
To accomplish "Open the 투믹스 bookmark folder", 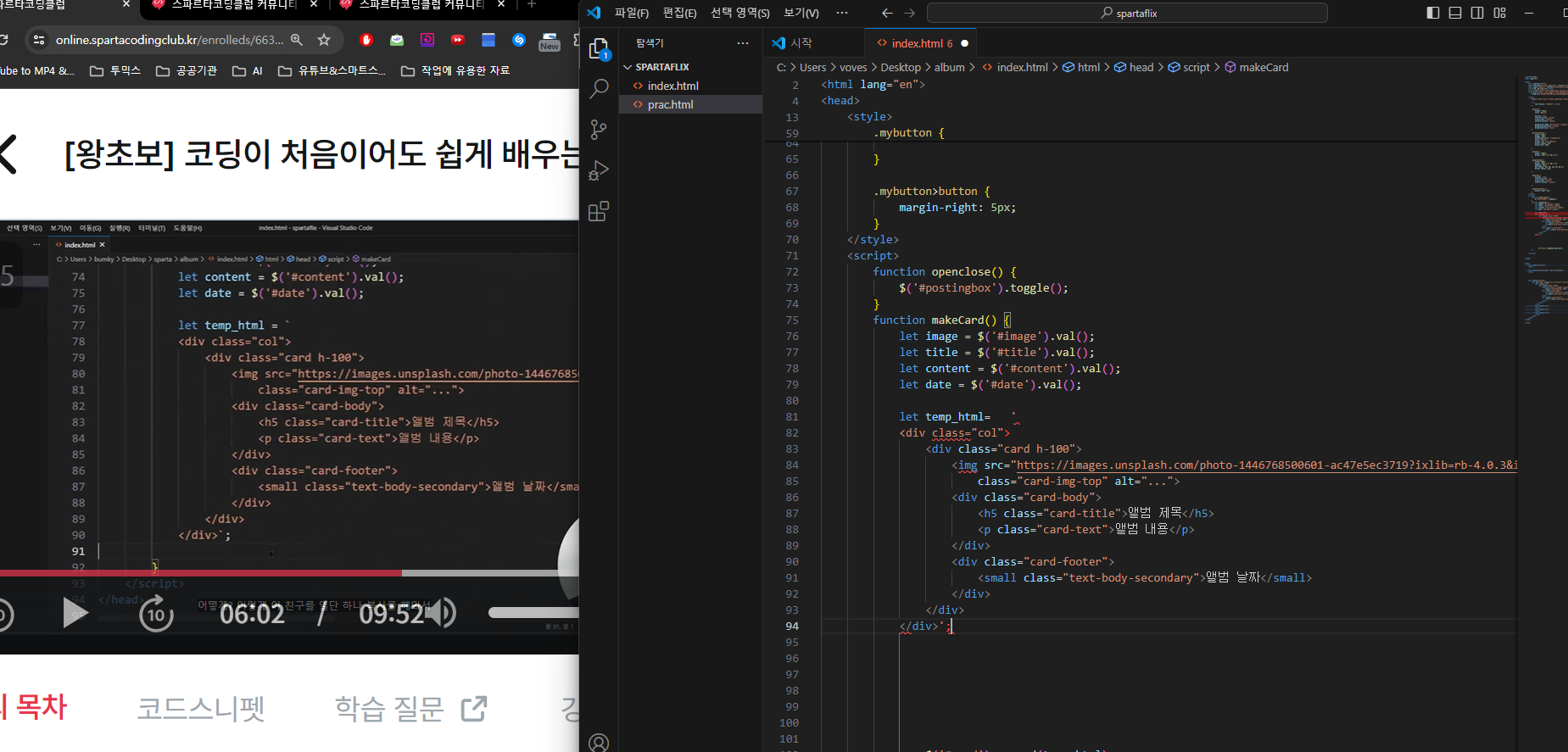I will tap(115, 70).
